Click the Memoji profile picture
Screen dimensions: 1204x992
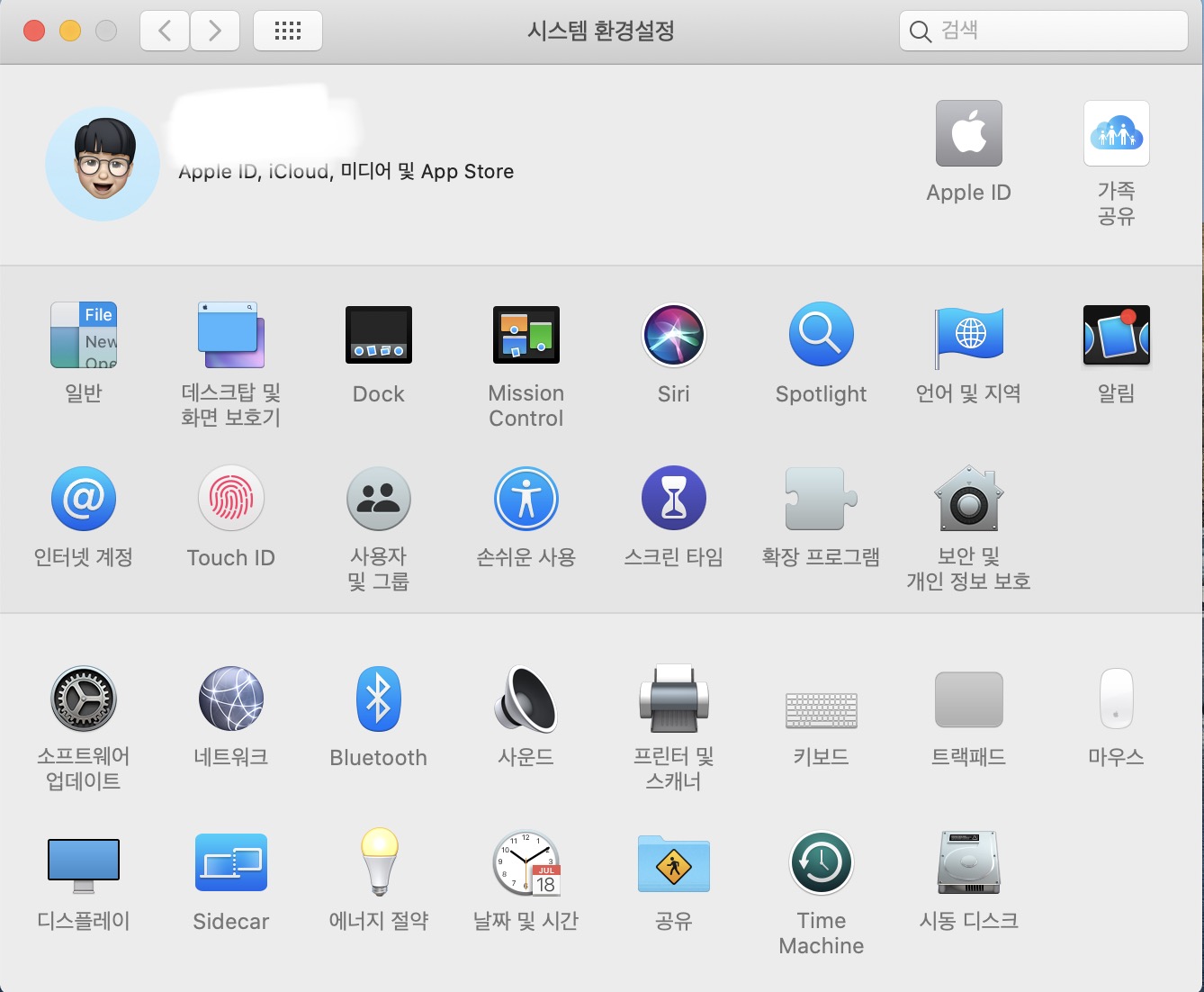(x=103, y=164)
